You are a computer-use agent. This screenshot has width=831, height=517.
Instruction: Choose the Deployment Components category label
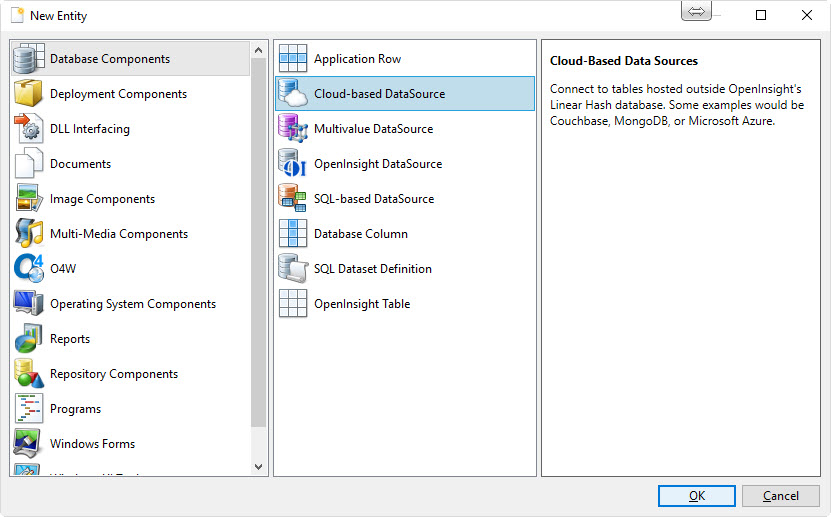coord(118,94)
